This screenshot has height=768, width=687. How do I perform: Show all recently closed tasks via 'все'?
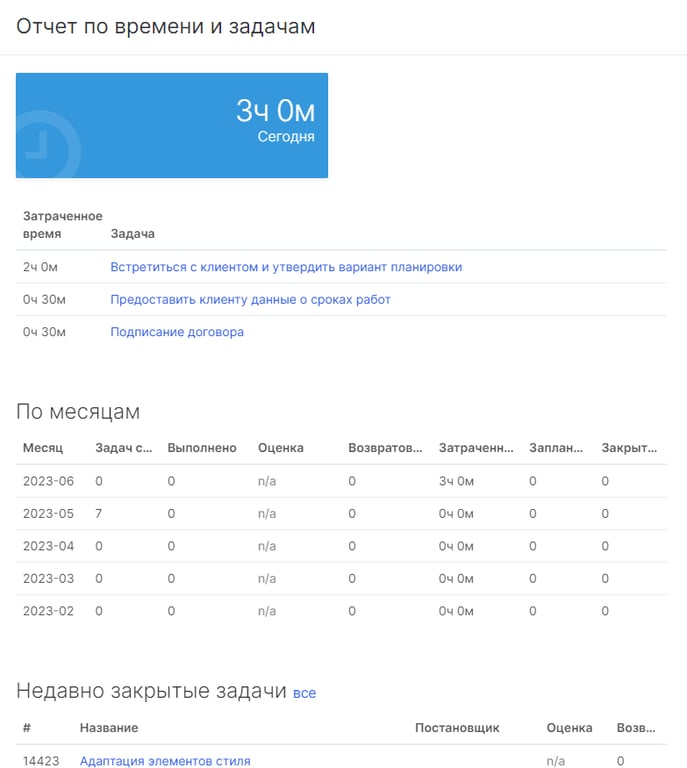tap(305, 693)
